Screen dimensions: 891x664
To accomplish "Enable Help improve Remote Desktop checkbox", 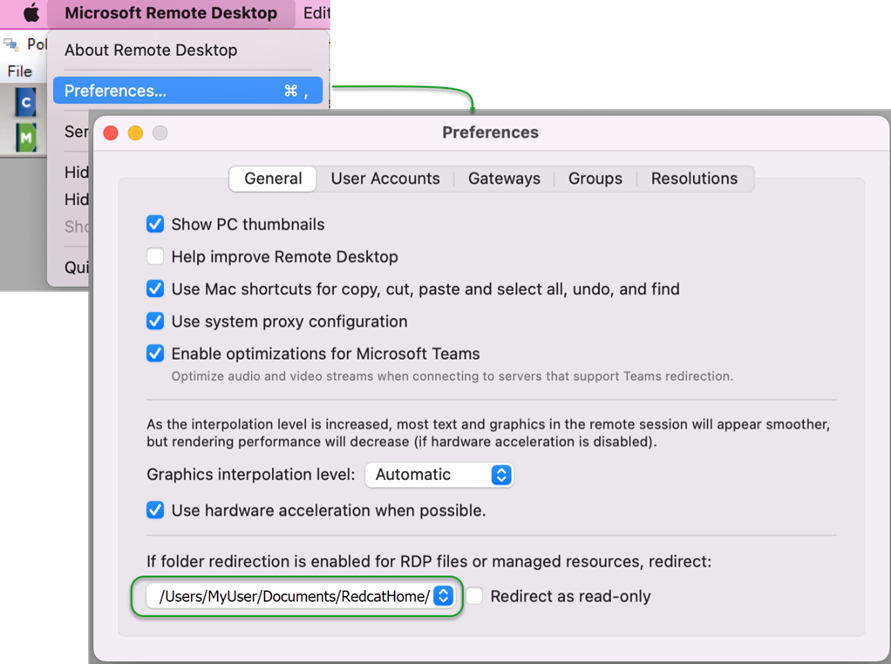I will 155,257.
